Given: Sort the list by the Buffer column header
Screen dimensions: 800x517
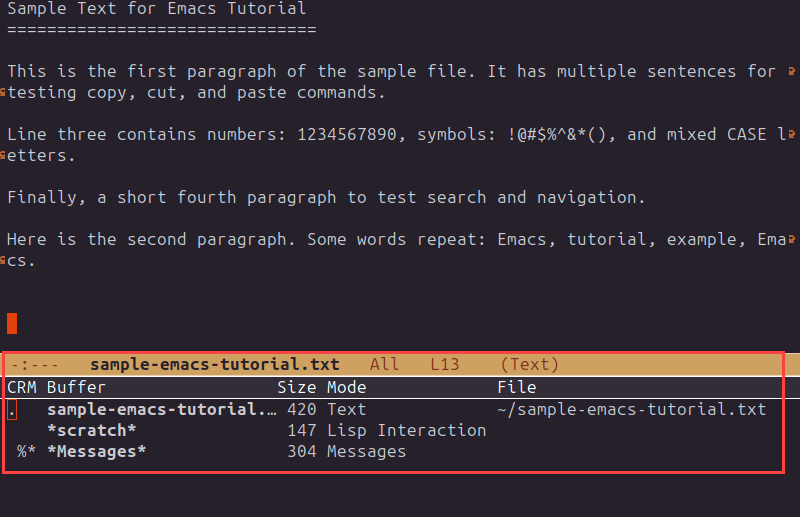Looking at the screenshot, I should coord(76,387).
